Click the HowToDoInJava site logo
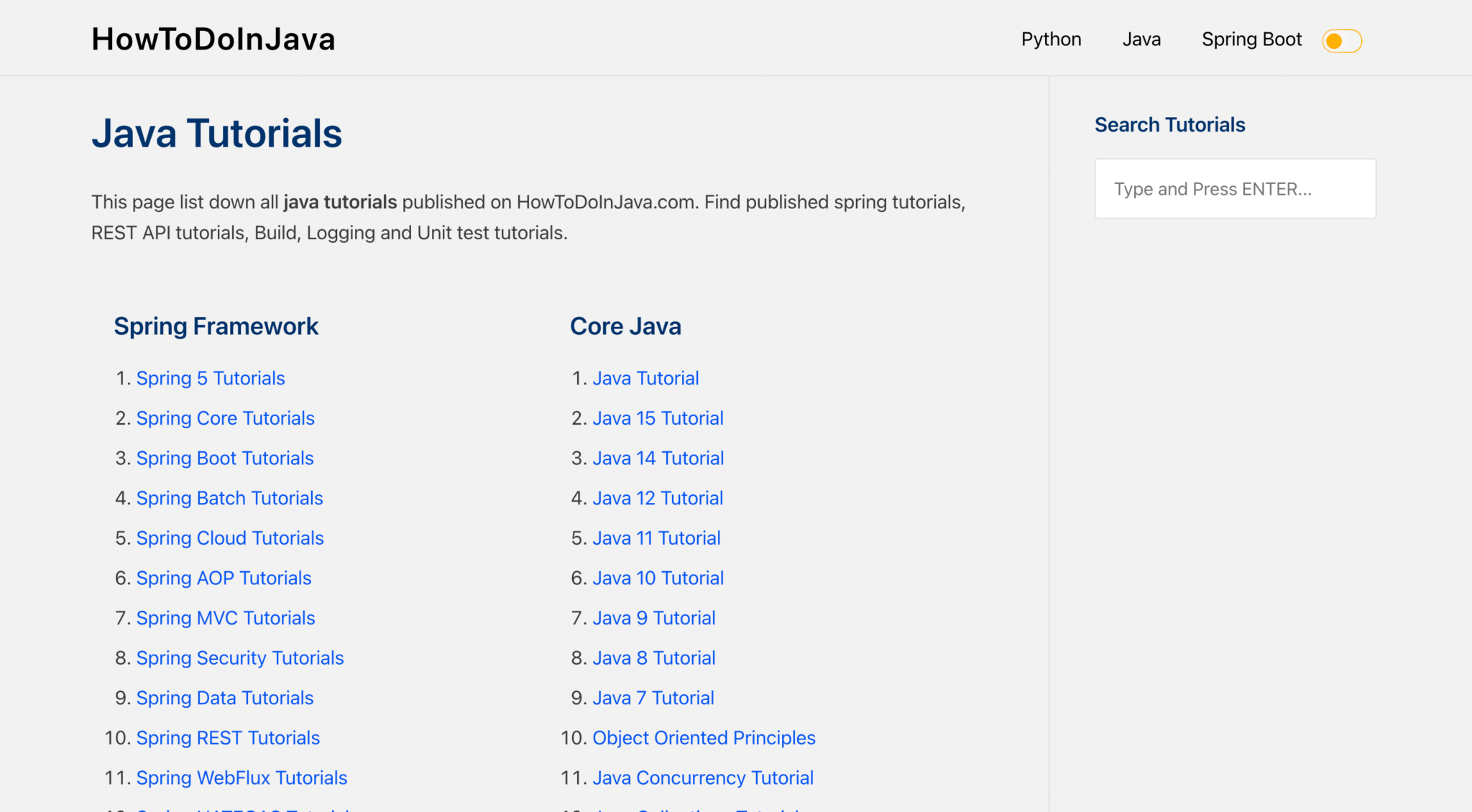The width and height of the screenshot is (1472, 812). (213, 39)
